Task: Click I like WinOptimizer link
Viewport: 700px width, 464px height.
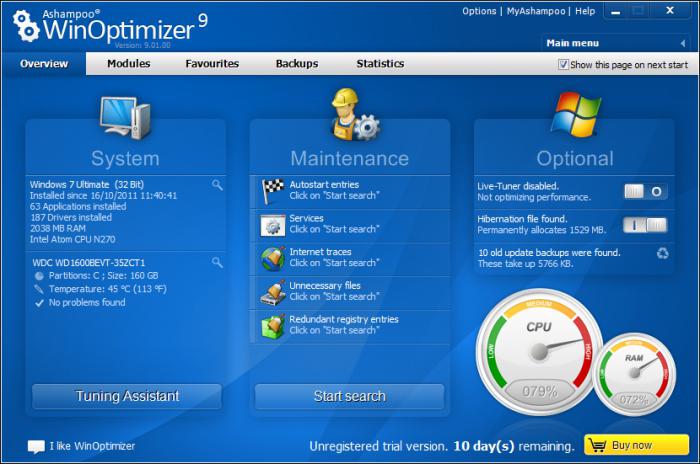Action: [x=92, y=446]
